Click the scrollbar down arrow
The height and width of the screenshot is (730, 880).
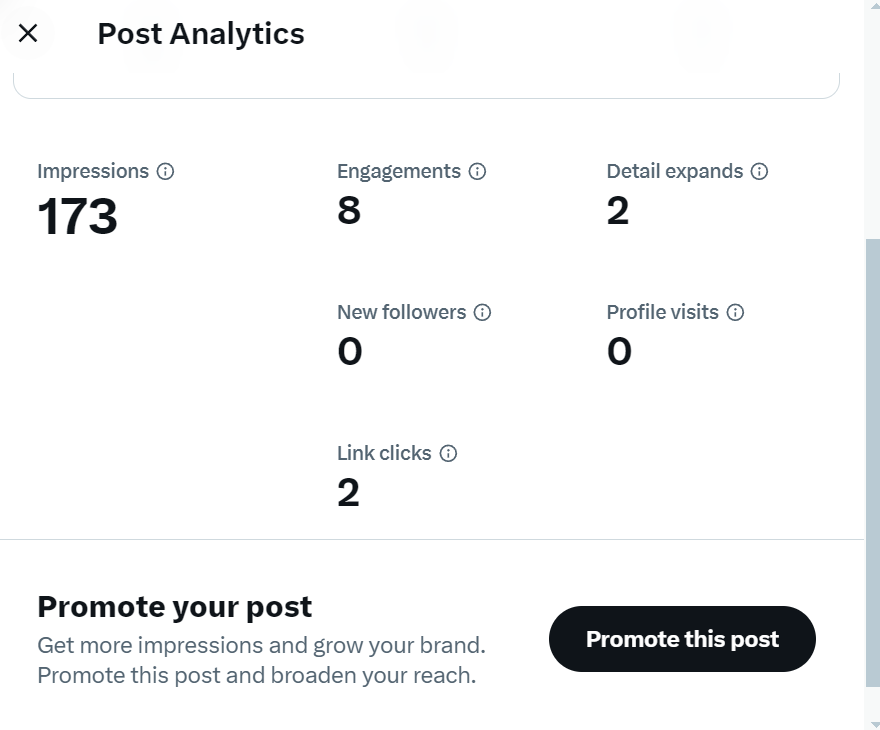coord(873,724)
